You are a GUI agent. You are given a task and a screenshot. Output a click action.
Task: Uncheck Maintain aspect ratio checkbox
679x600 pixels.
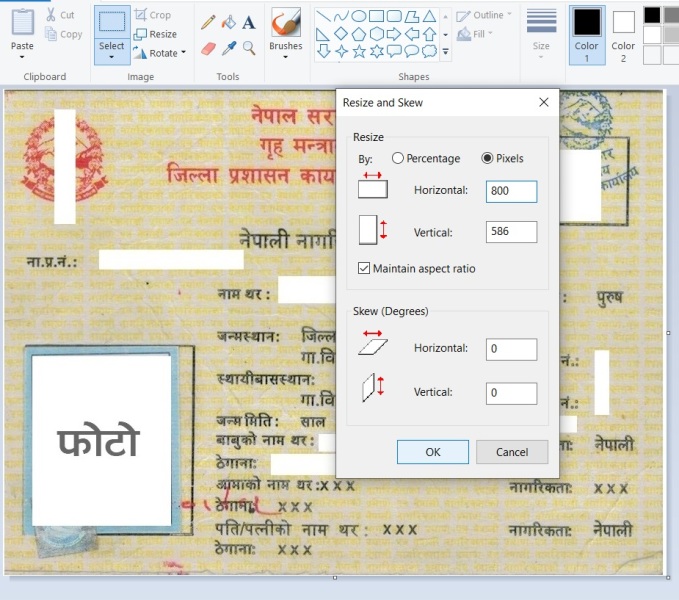click(365, 268)
